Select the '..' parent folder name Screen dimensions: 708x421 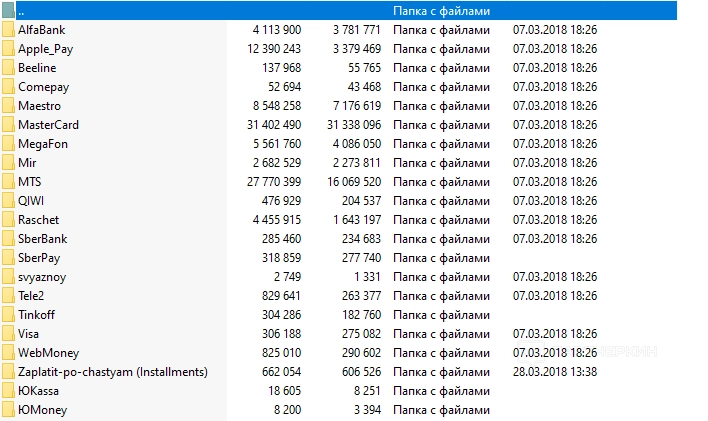pos(21,13)
